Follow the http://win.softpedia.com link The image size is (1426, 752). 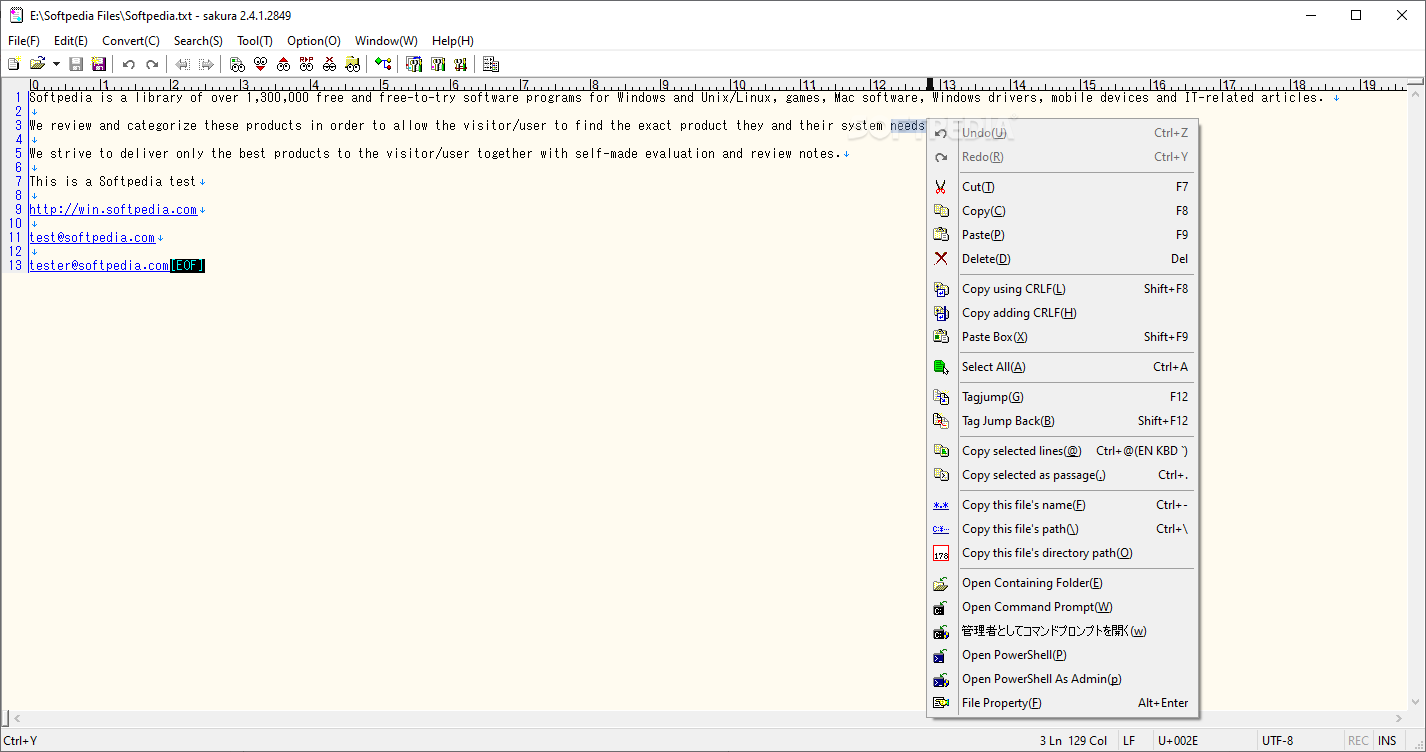[x=113, y=210]
